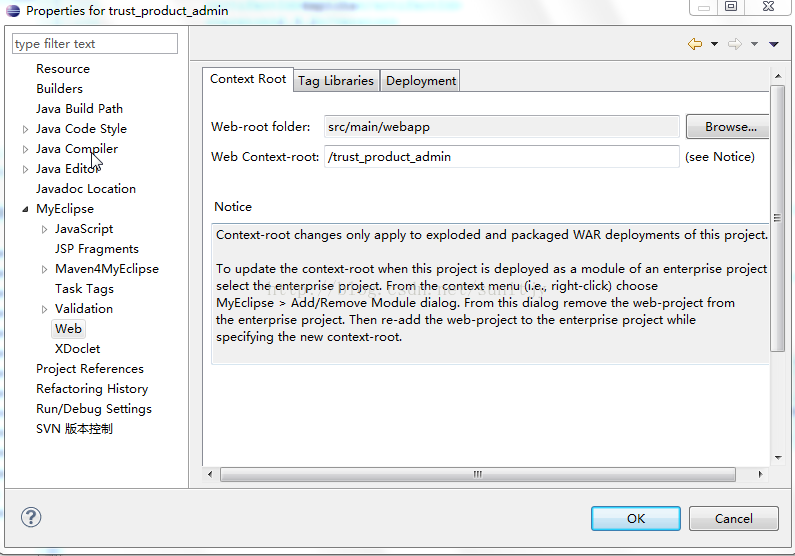Viewport: 795px width, 556px height.
Task: Select Java Editor item
Action: pyautogui.click(x=68, y=169)
